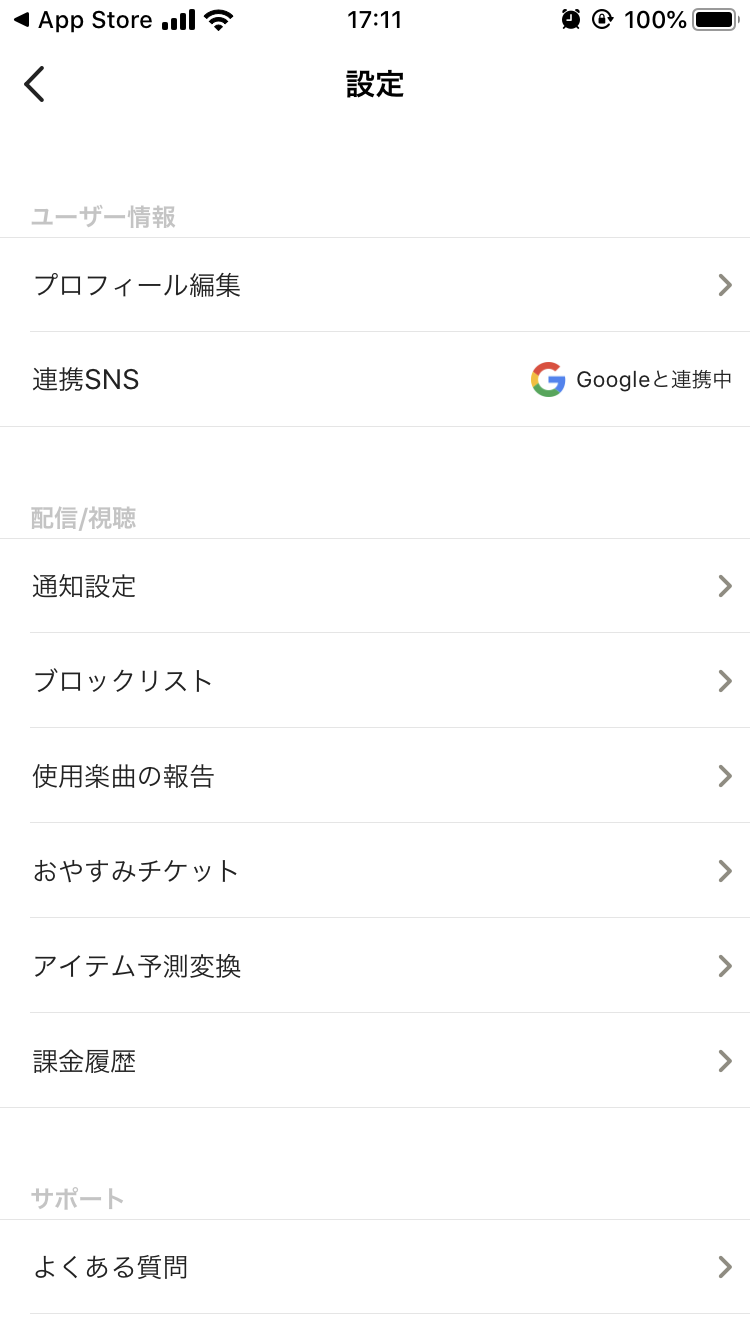The width and height of the screenshot is (750, 1334).
Task: Tap the 17:11 clock in status bar
Action: [x=374, y=19]
